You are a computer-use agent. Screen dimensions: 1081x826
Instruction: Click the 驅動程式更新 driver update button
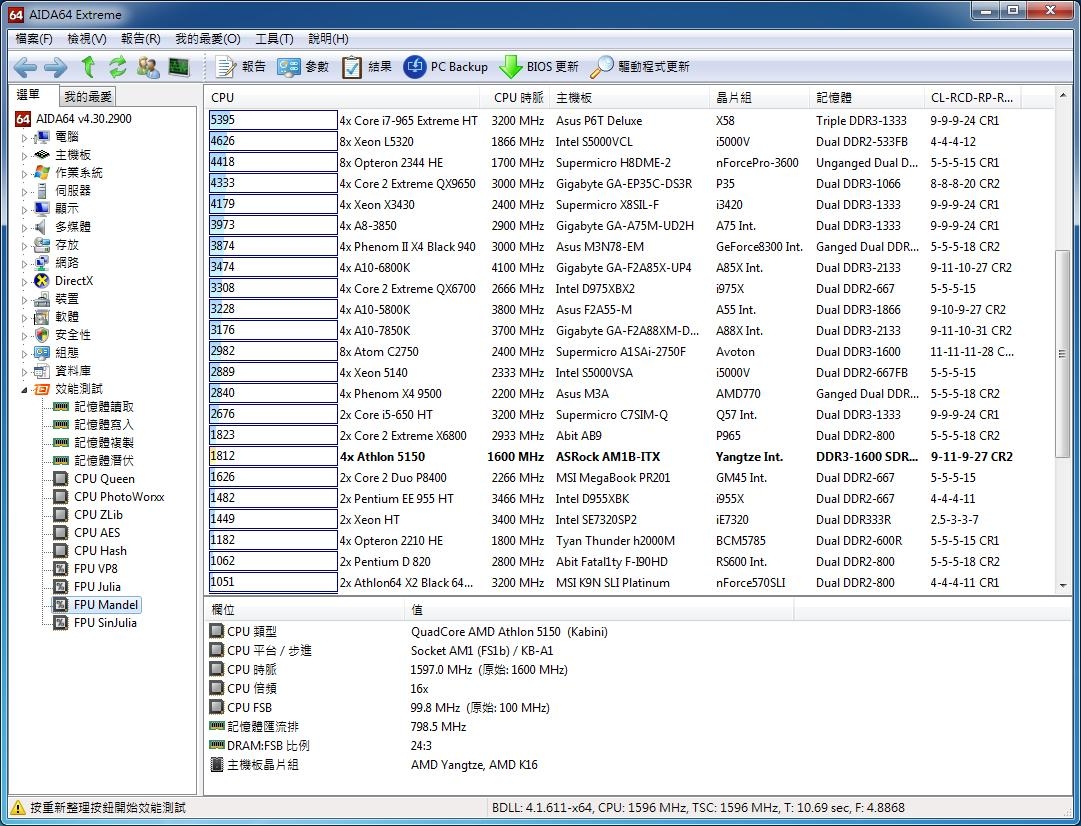pos(640,67)
